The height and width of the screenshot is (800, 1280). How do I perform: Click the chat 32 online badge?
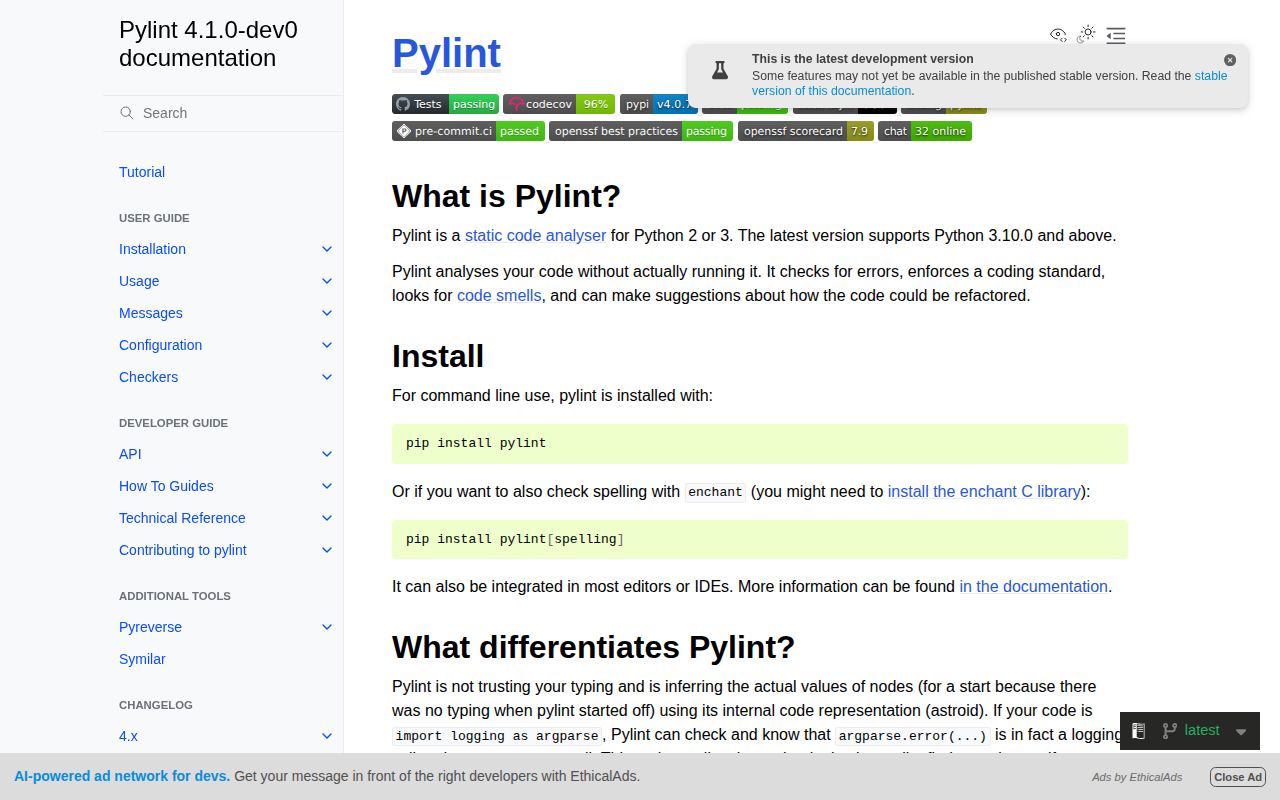point(925,131)
